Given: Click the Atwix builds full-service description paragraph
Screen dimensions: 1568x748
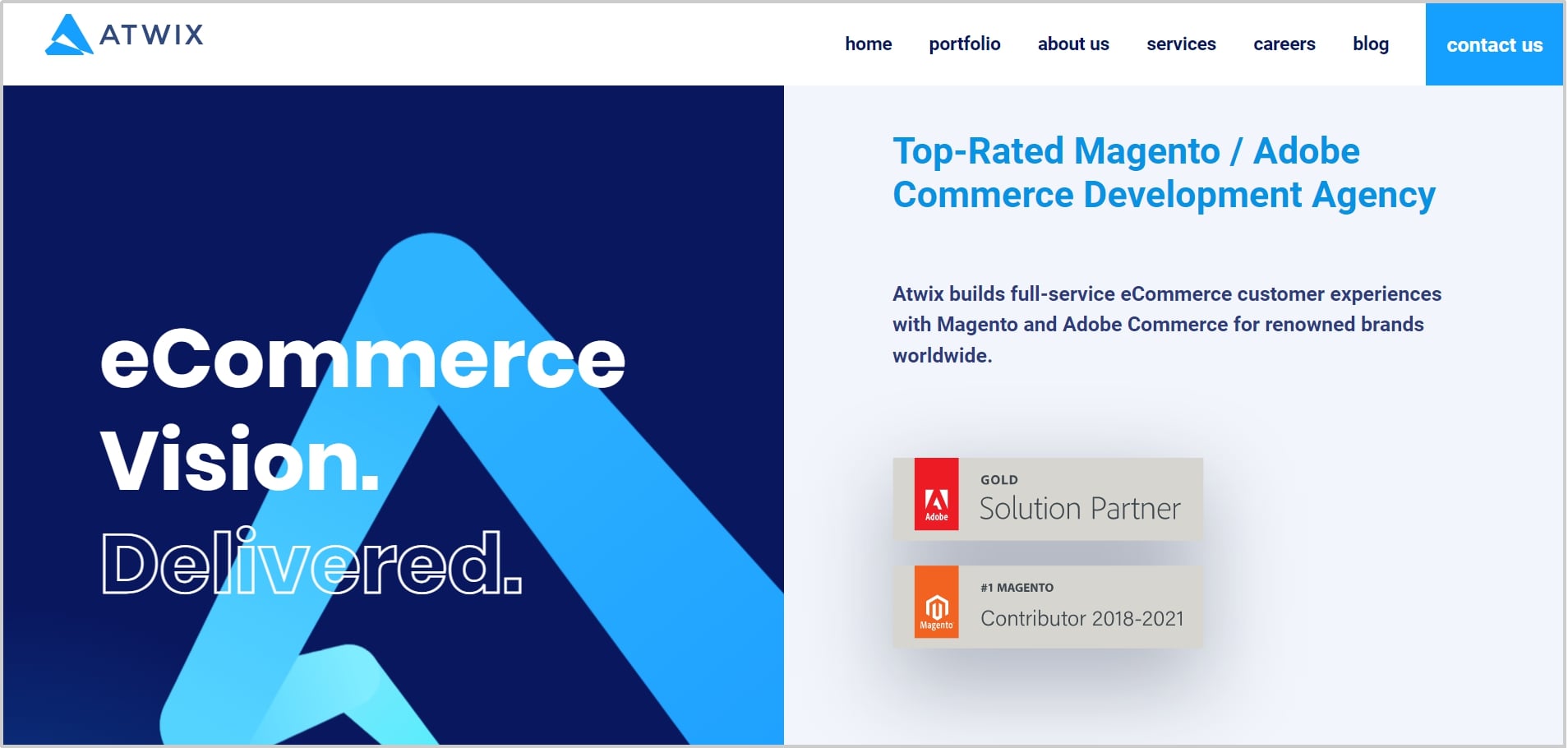Looking at the screenshot, I should point(1166,325).
